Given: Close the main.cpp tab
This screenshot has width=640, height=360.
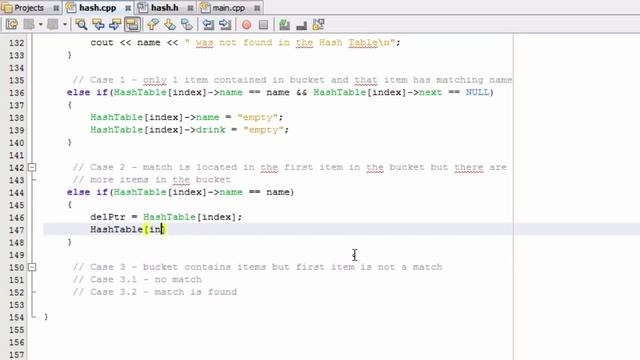Looking at the screenshot, I should [257, 8].
